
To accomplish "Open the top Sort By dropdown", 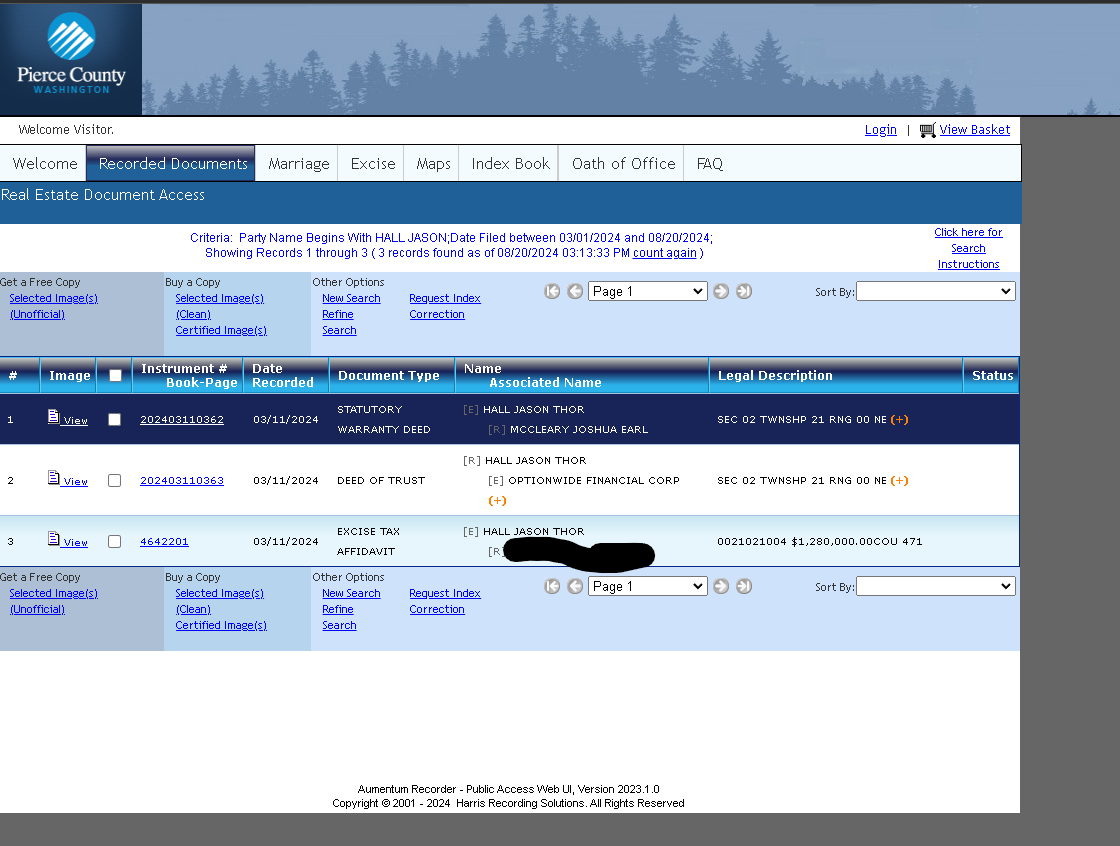I will (936, 292).
